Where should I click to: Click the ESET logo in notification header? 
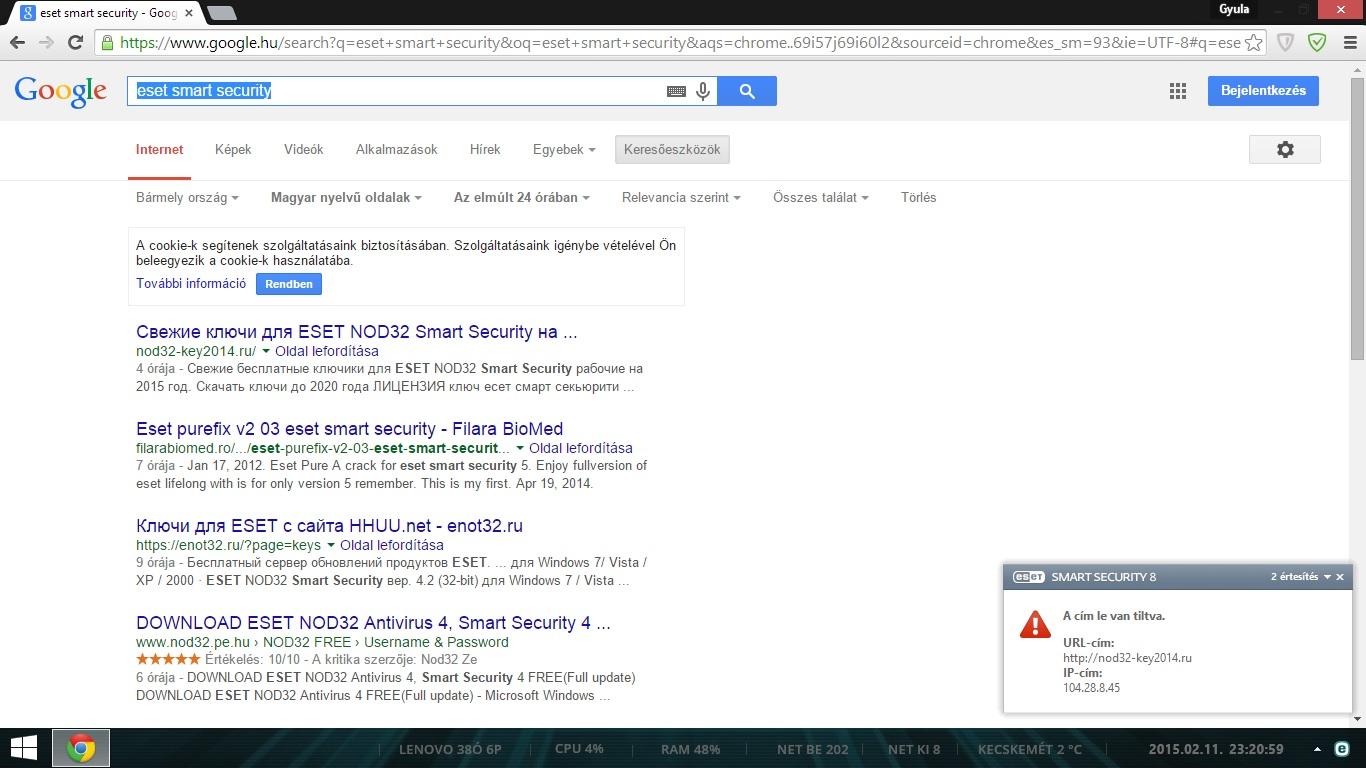coord(1029,577)
